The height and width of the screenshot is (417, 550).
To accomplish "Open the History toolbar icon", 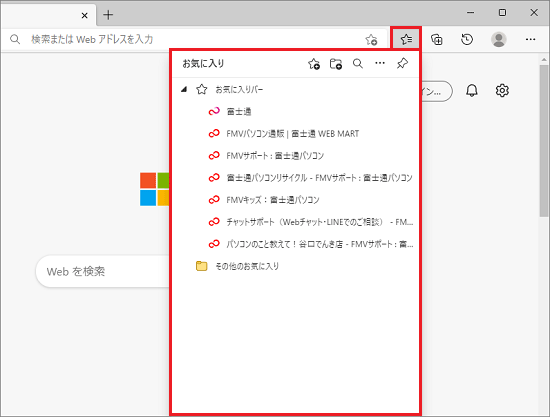I will click(467, 39).
